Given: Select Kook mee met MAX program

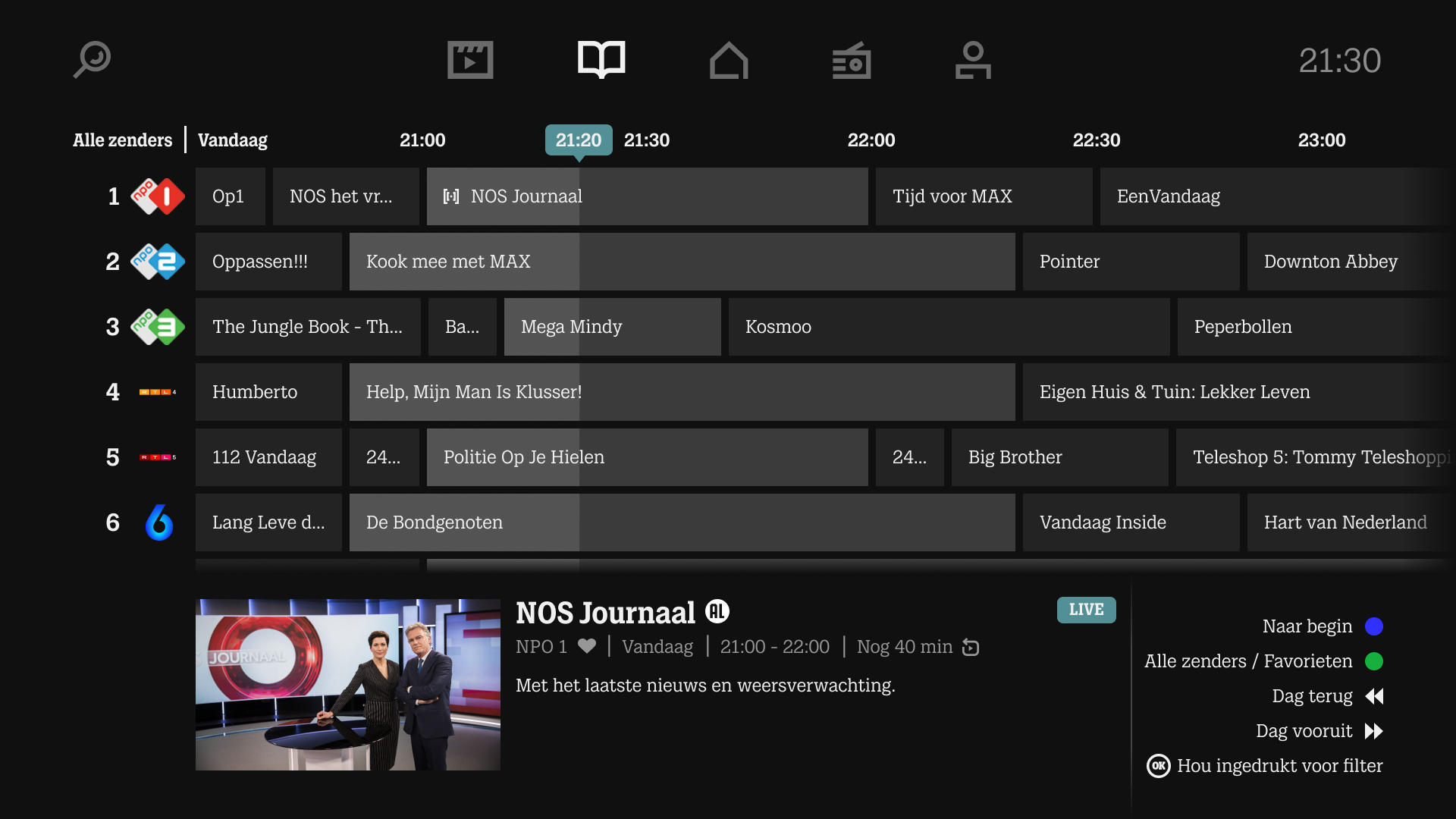Looking at the screenshot, I should point(682,262).
